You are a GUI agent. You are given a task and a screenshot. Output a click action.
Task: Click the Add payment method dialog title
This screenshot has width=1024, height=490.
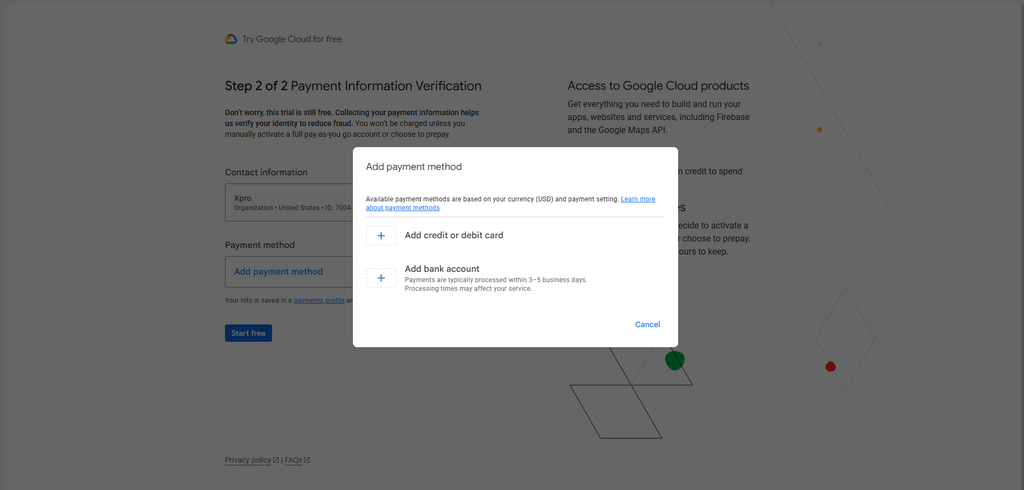click(x=413, y=167)
